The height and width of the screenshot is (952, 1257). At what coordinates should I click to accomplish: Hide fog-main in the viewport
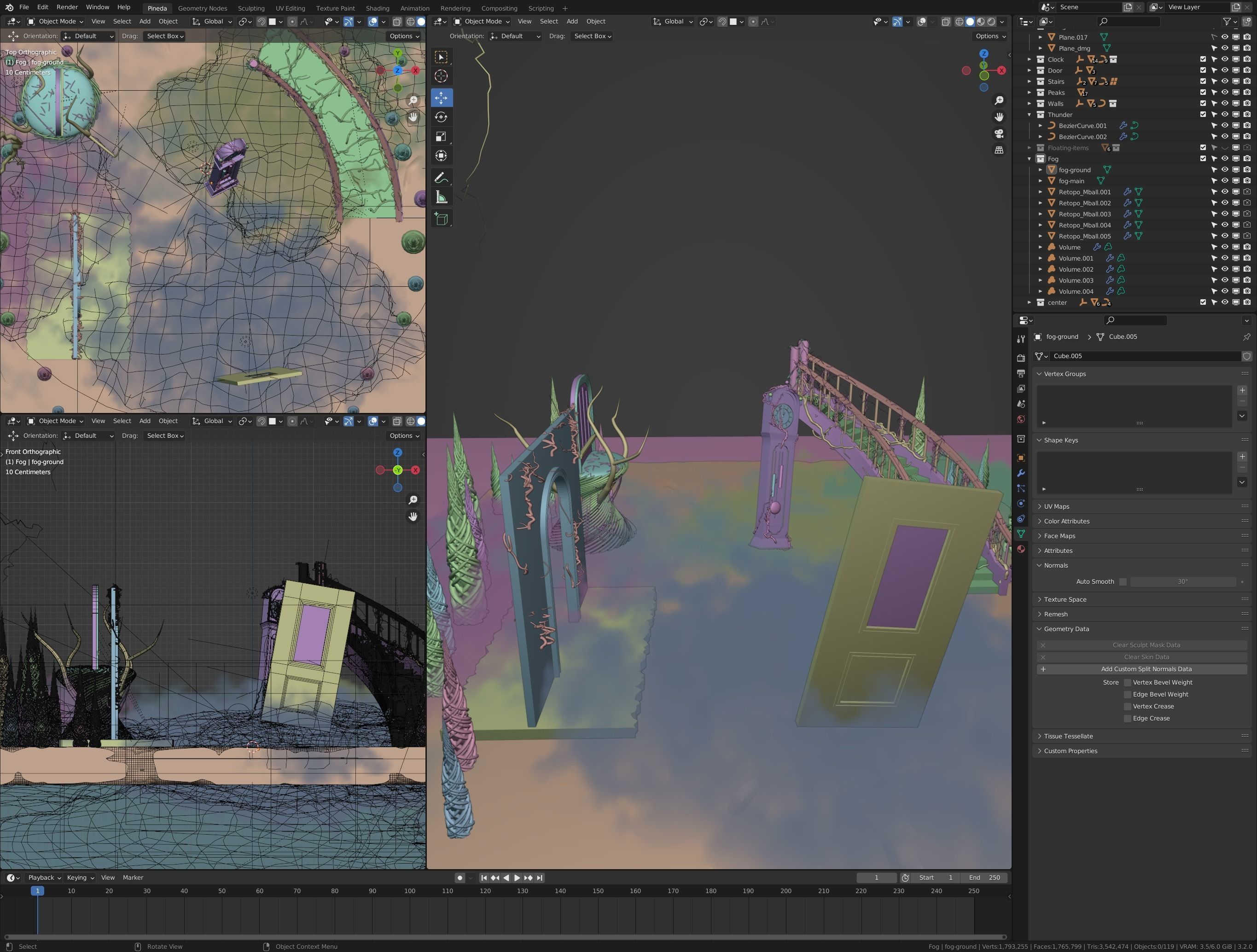coord(1225,180)
